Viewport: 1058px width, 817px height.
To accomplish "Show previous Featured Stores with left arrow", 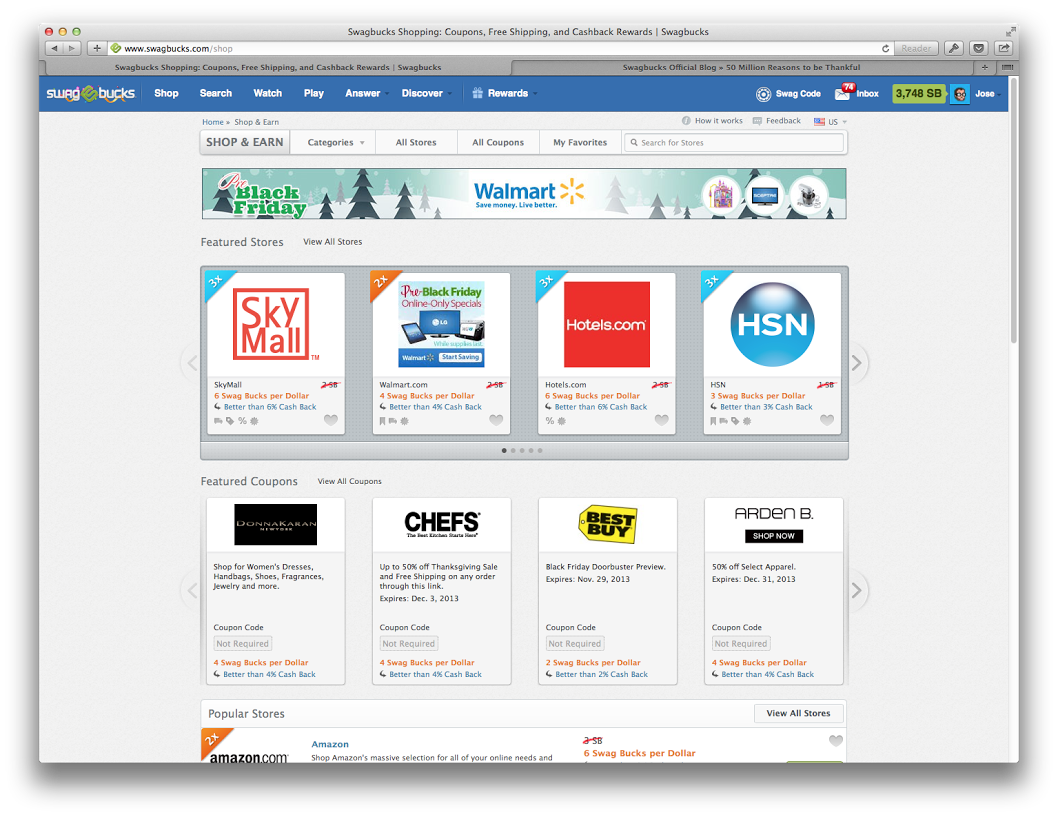I will (x=192, y=363).
